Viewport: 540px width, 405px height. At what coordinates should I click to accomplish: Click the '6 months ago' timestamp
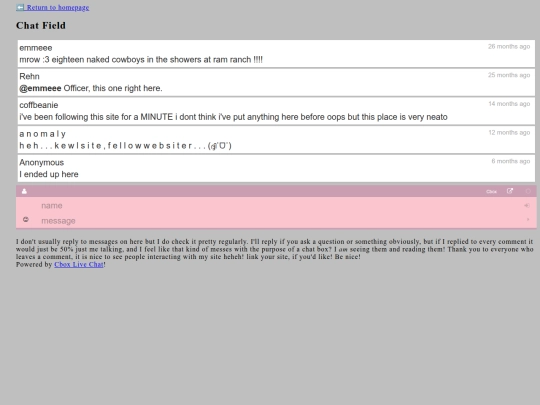510,161
